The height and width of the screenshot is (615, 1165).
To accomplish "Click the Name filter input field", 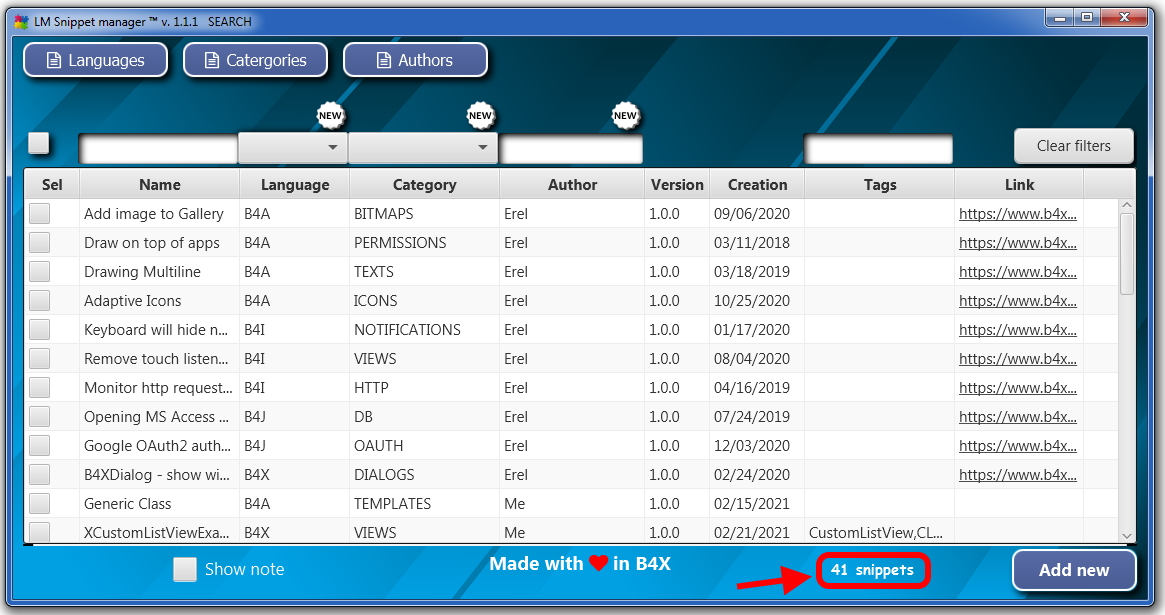I will pos(158,149).
